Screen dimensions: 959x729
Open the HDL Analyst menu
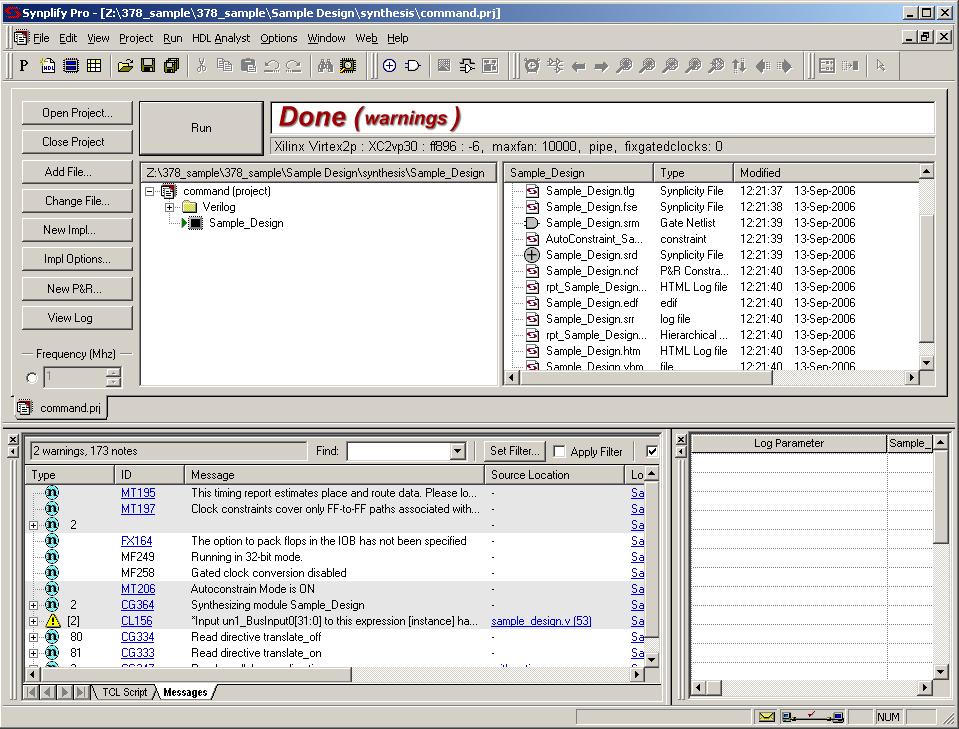tap(221, 38)
